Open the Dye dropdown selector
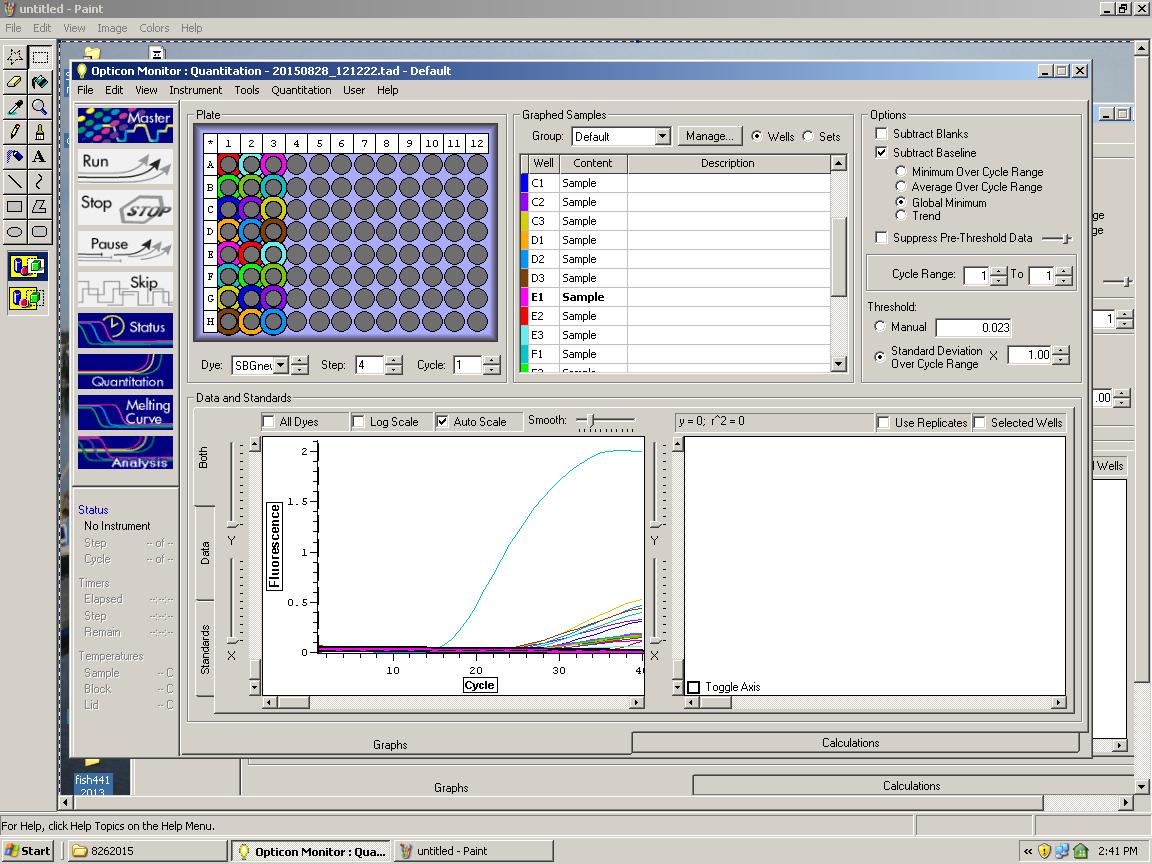 click(x=281, y=366)
